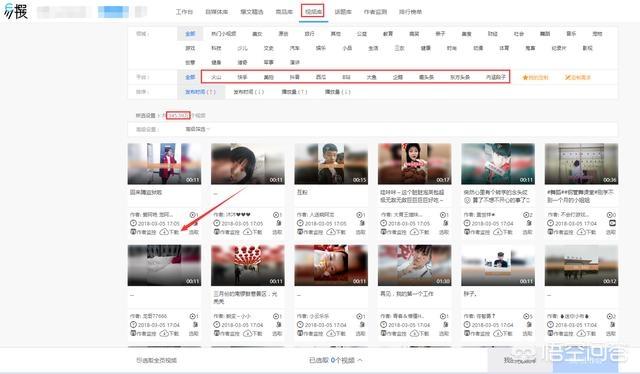Click the download icon on the 01:00 video card

point(414,334)
